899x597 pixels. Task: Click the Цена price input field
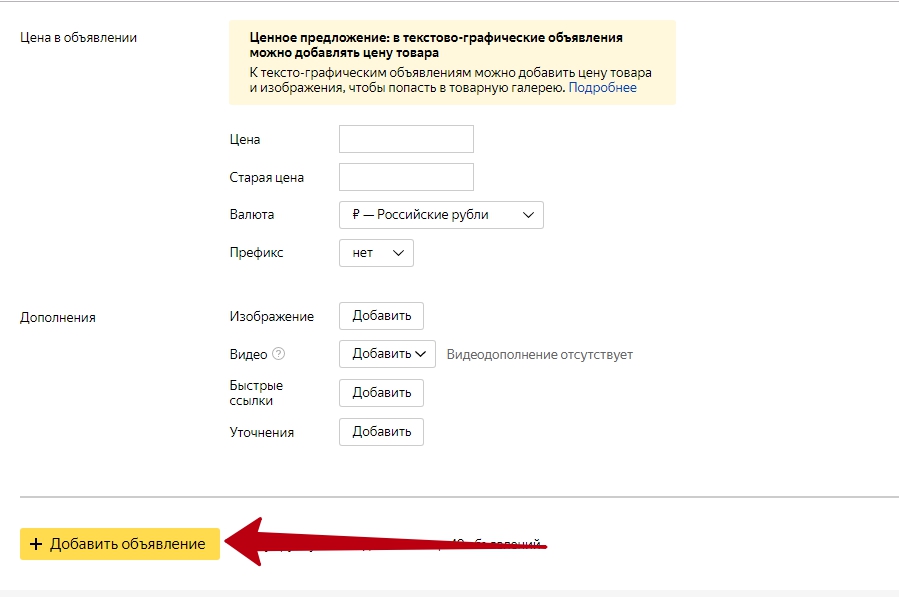click(x=406, y=139)
